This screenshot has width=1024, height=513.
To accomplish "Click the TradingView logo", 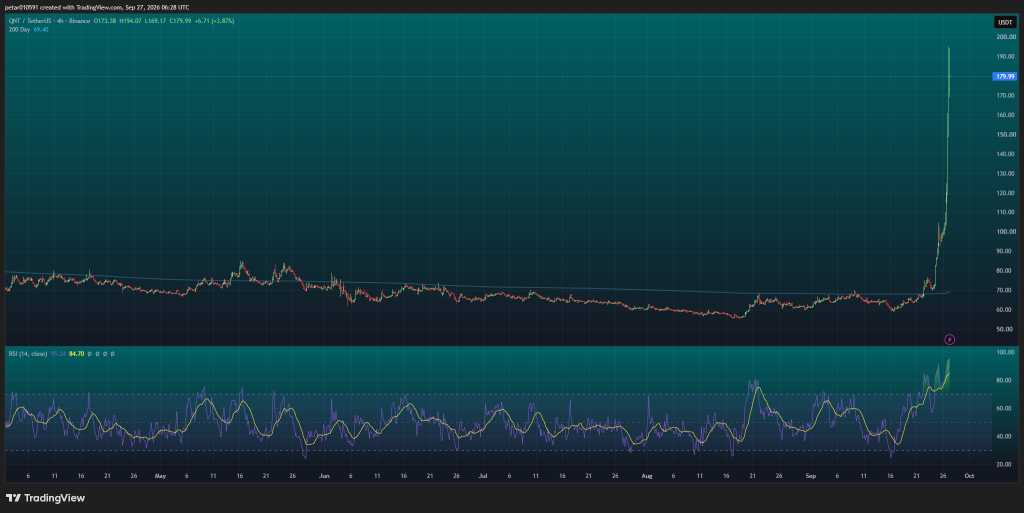I will [x=46, y=498].
